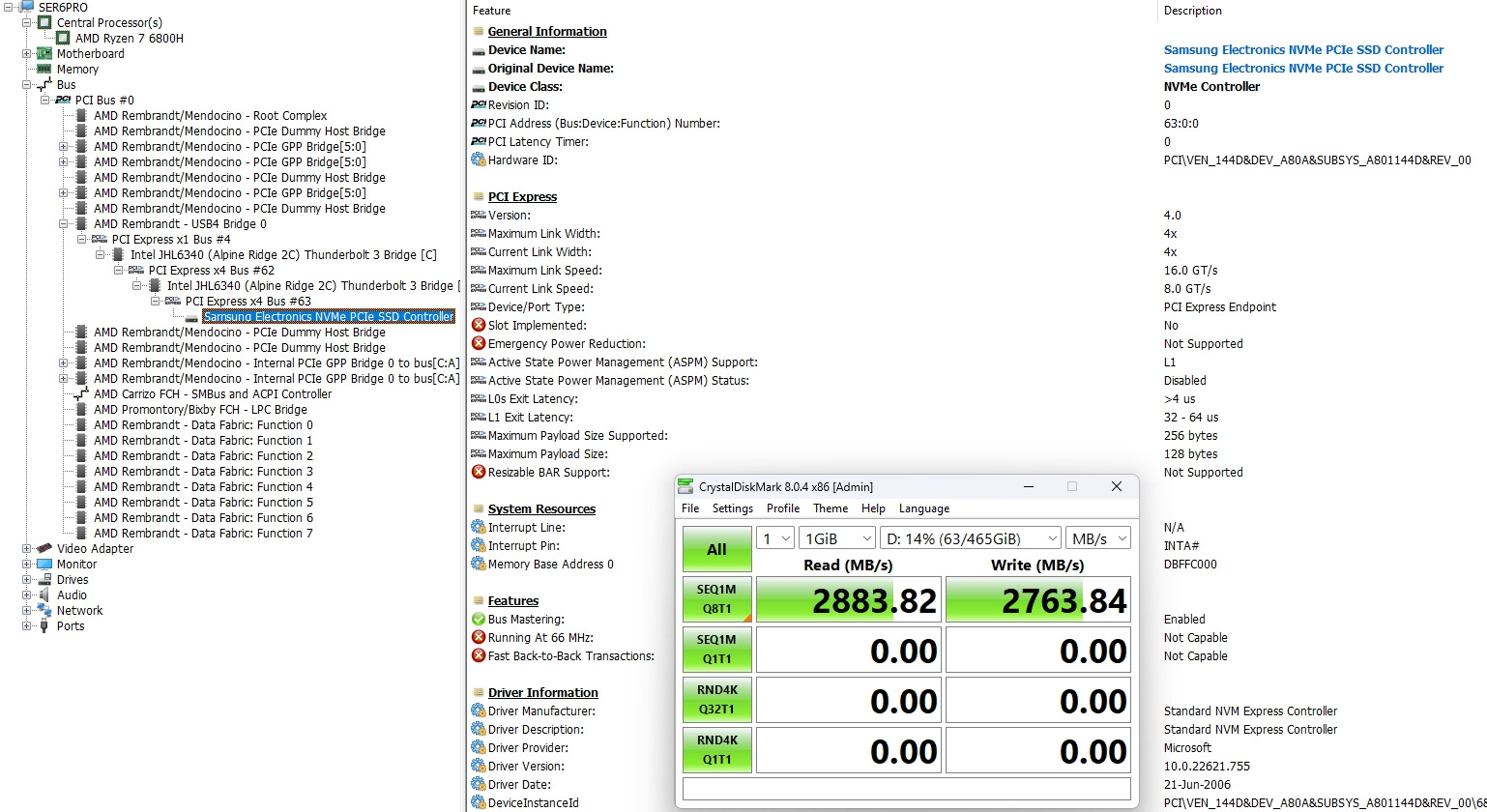Run the SEQ1M Q1T1 test
Viewport: 1487px width, 812px height.
point(716,650)
